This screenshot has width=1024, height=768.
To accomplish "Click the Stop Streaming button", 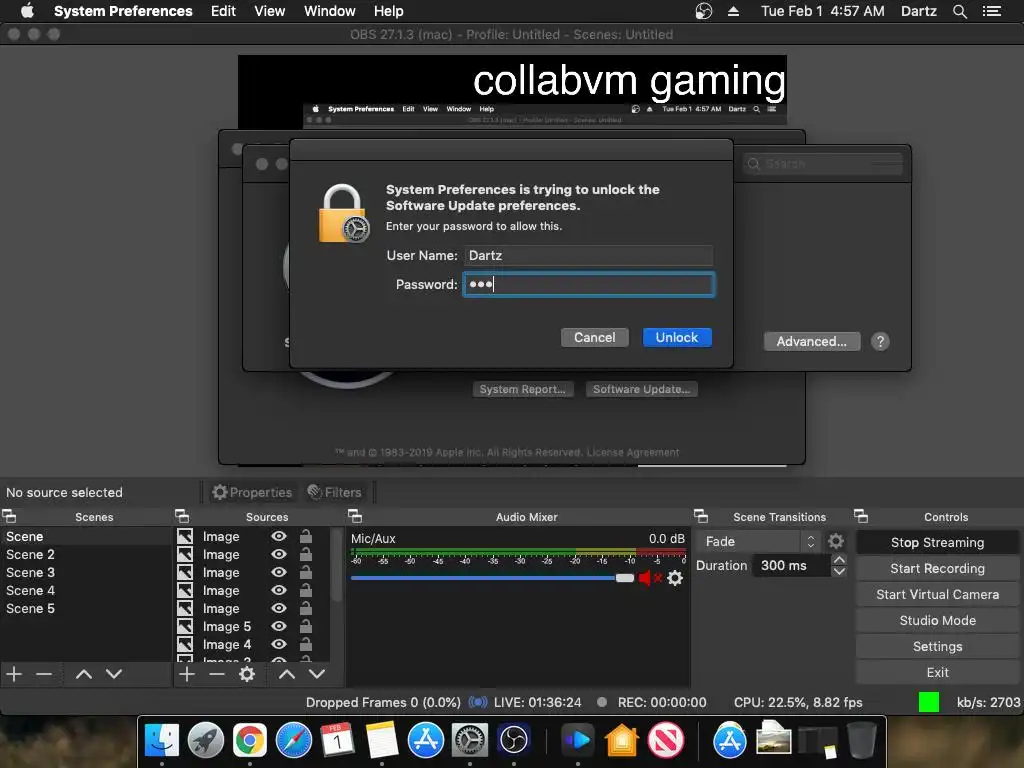I will coord(937,543).
